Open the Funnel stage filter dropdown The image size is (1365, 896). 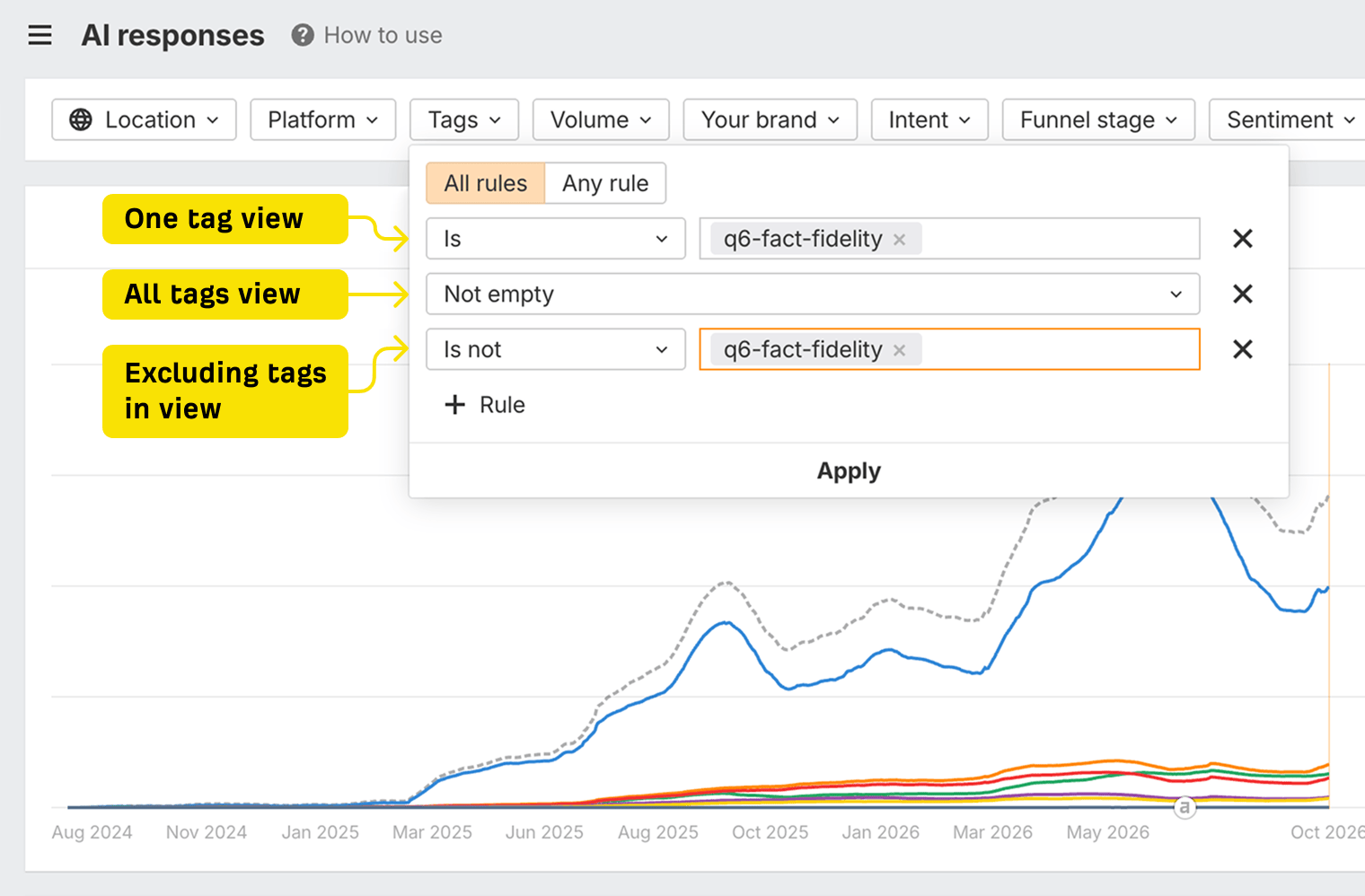1098,119
